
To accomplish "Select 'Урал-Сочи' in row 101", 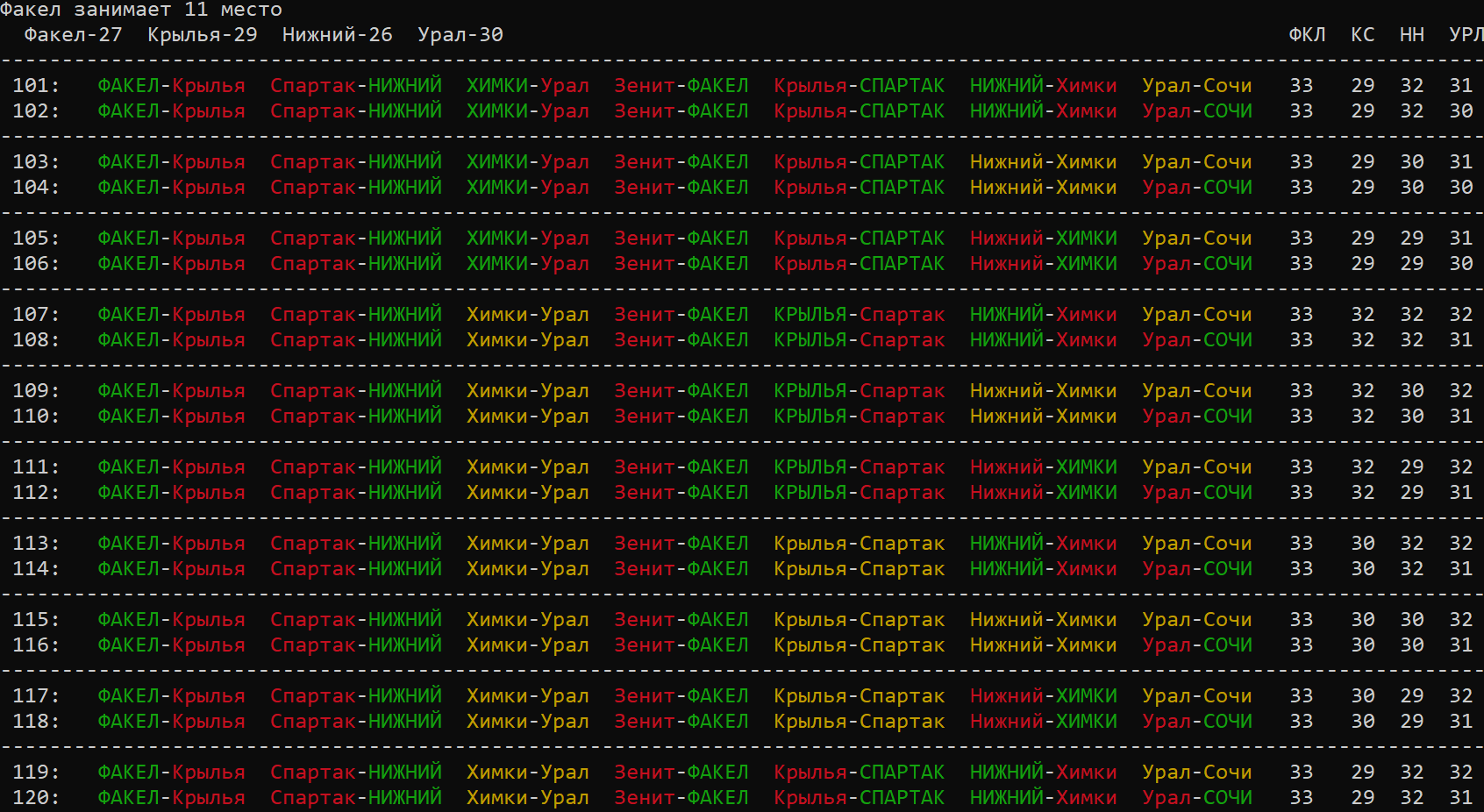I will coord(1197,86).
